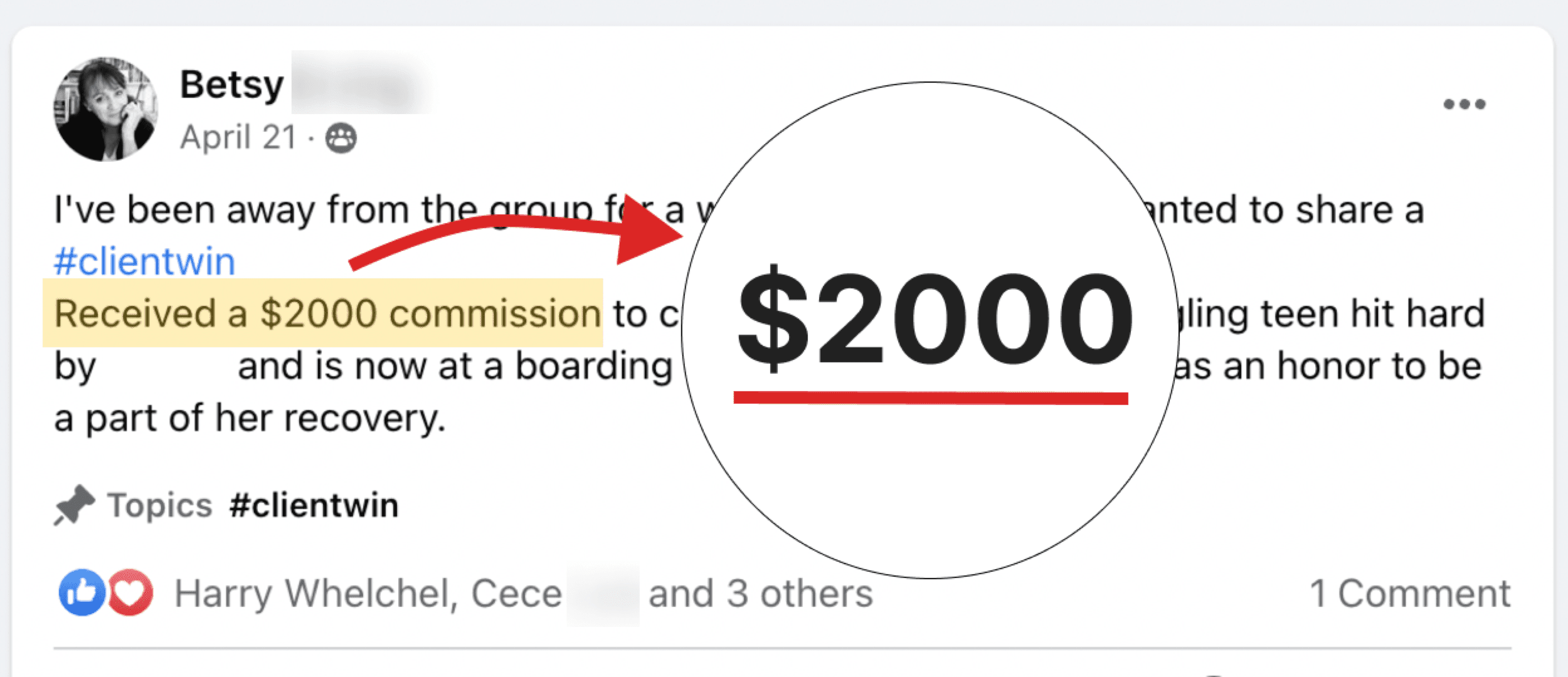Click the Cece name in reactions
Screen dimensions: 1568x677
coord(516,594)
